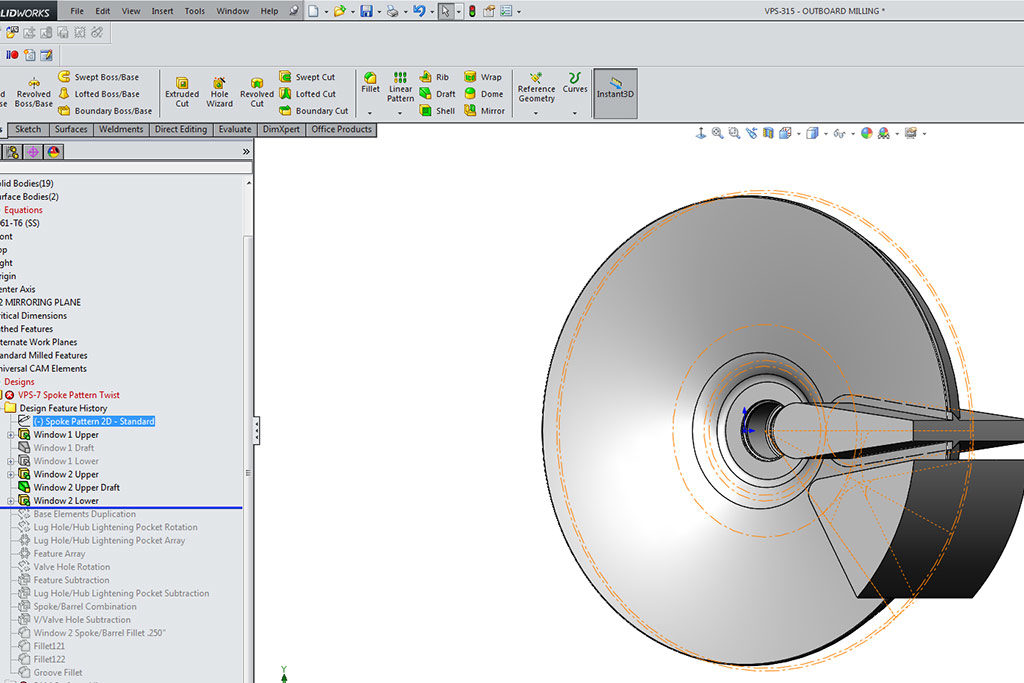Apply the Fillet feature tool
Viewport: 1024px width, 683px height.
(x=370, y=82)
